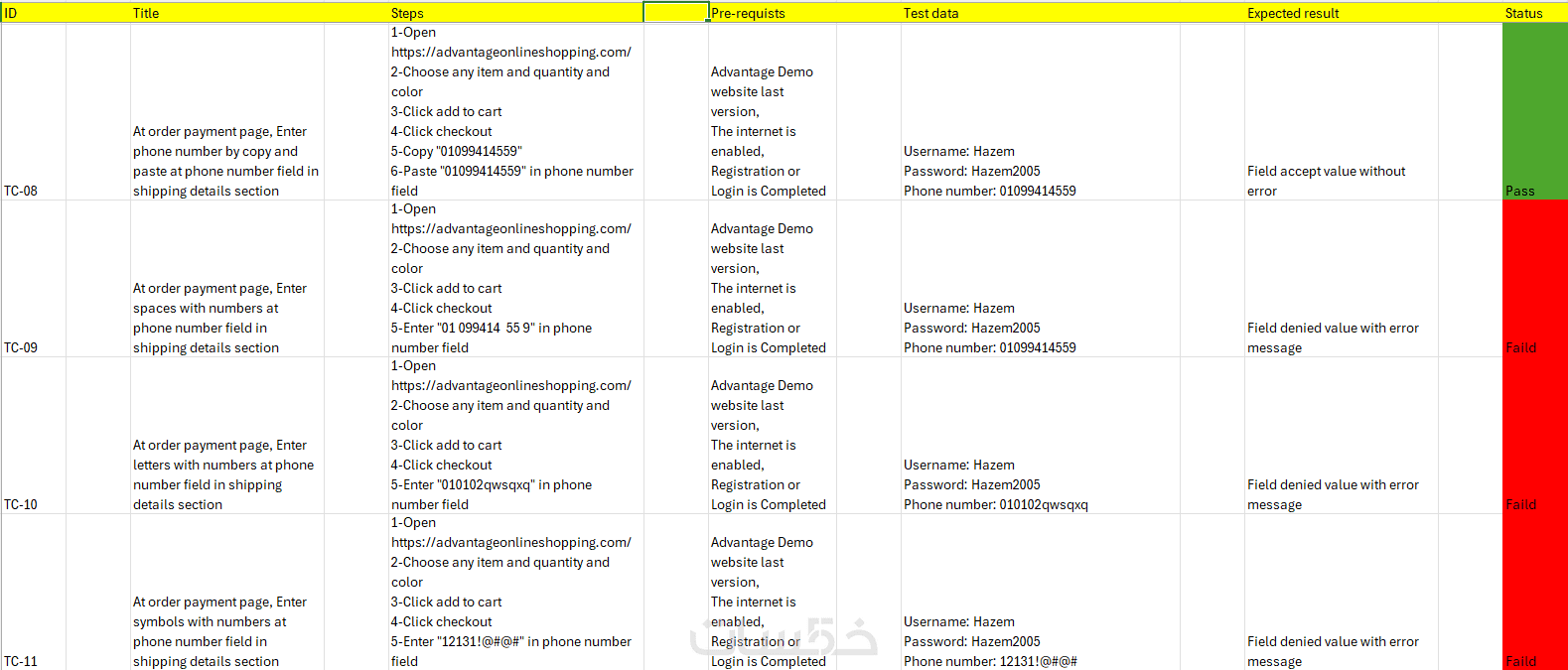Viewport: 1568px width, 670px height.
Task: Select the TC-11 pre-requisites cell
Action: 772,593
